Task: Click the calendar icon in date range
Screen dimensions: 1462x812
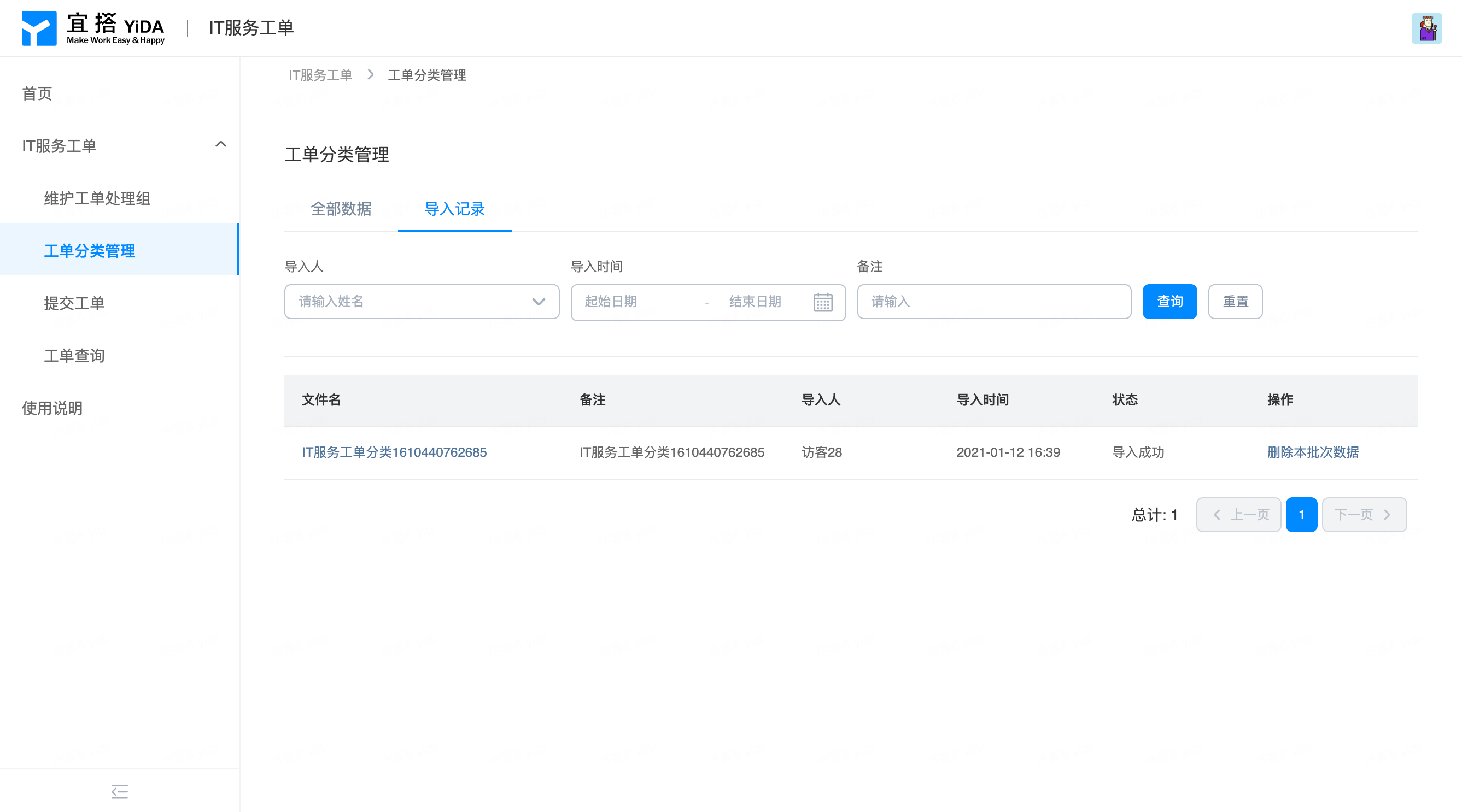Action: [x=822, y=302]
